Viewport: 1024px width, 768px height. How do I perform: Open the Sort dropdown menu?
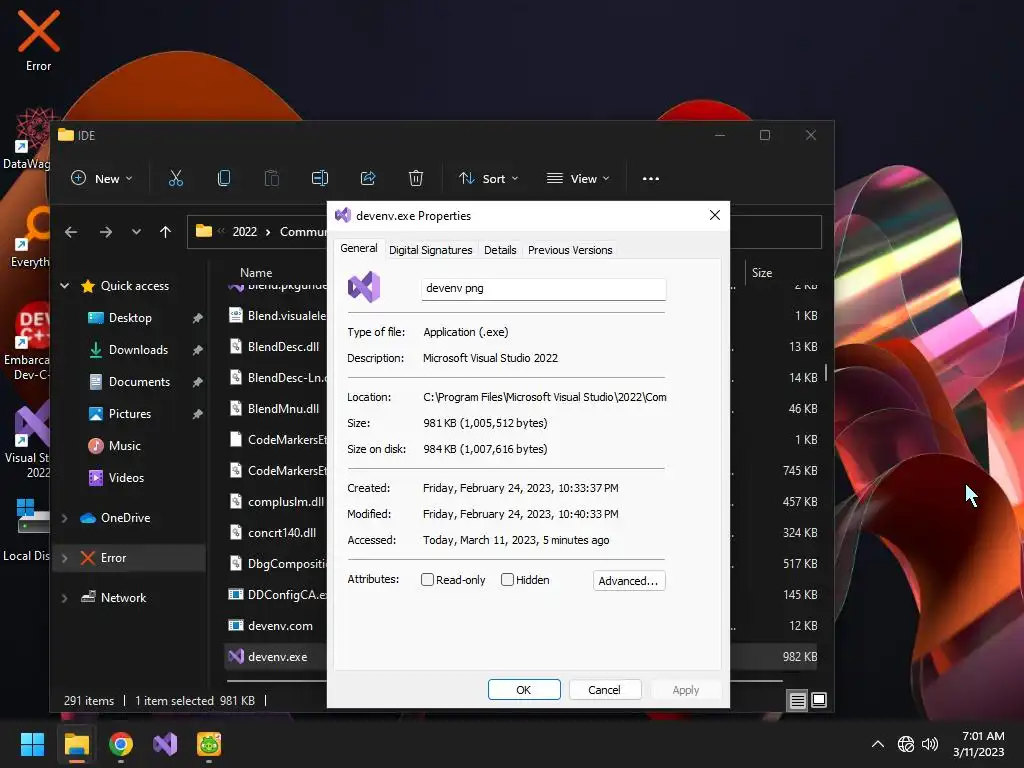tap(488, 178)
